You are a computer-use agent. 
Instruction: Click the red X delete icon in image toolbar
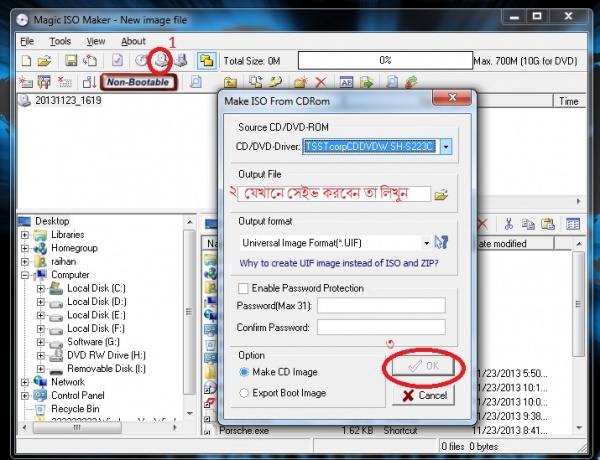click(x=321, y=82)
